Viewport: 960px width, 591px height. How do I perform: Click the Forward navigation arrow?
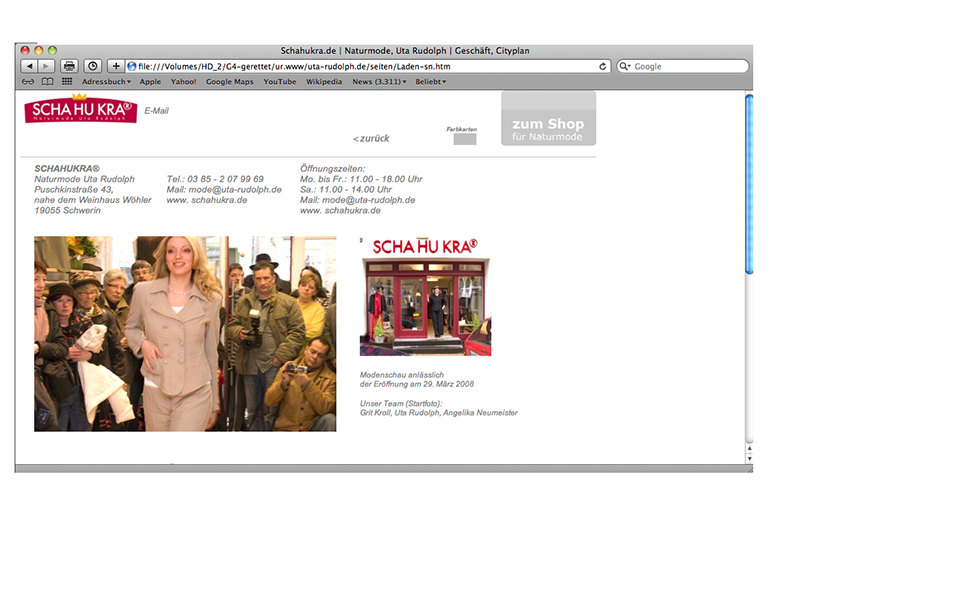pyautogui.click(x=46, y=66)
